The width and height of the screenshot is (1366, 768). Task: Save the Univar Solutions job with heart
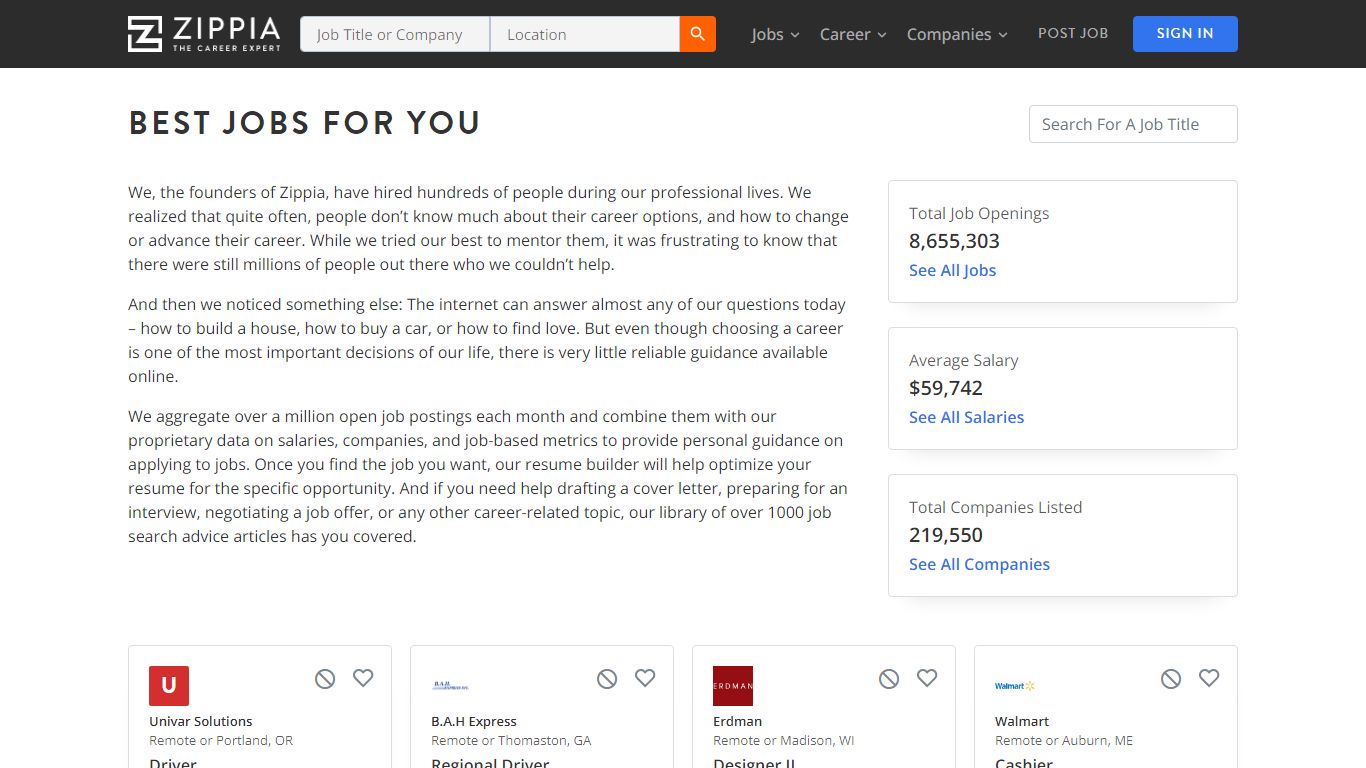[363, 678]
